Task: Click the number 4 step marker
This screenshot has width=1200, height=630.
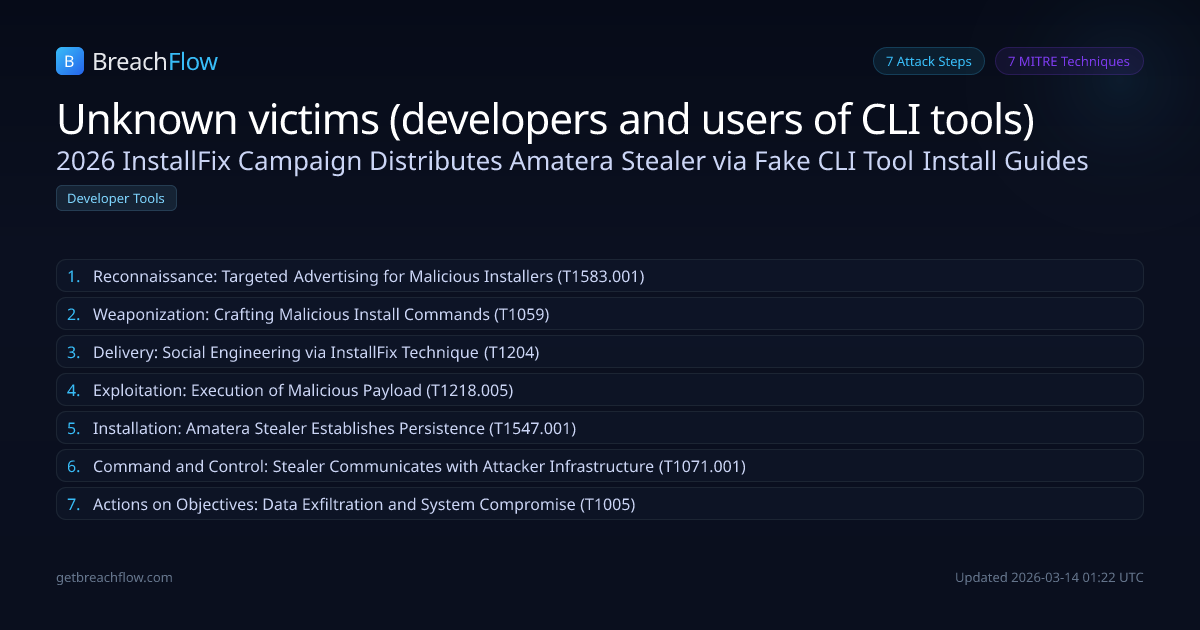Action: [x=73, y=390]
